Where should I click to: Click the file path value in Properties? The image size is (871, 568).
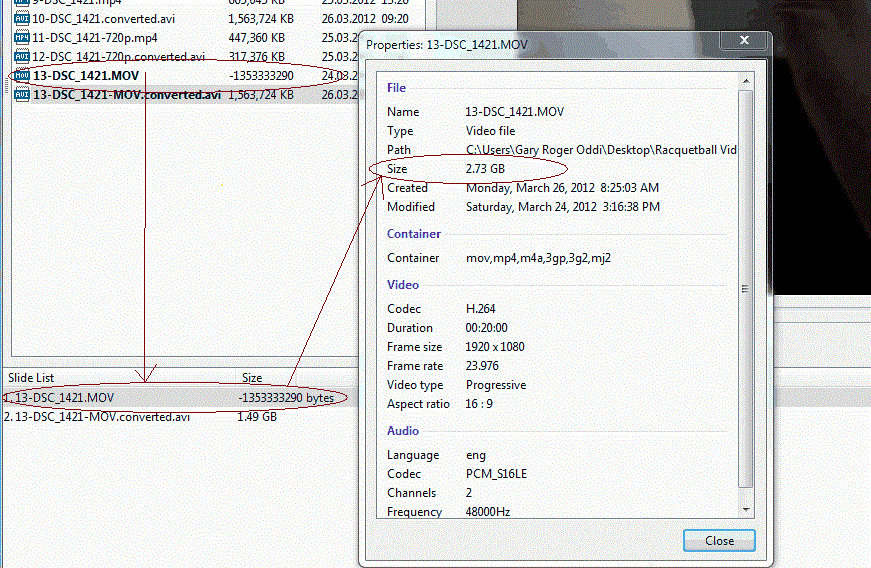pyautogui.click(x=602, y=150)
